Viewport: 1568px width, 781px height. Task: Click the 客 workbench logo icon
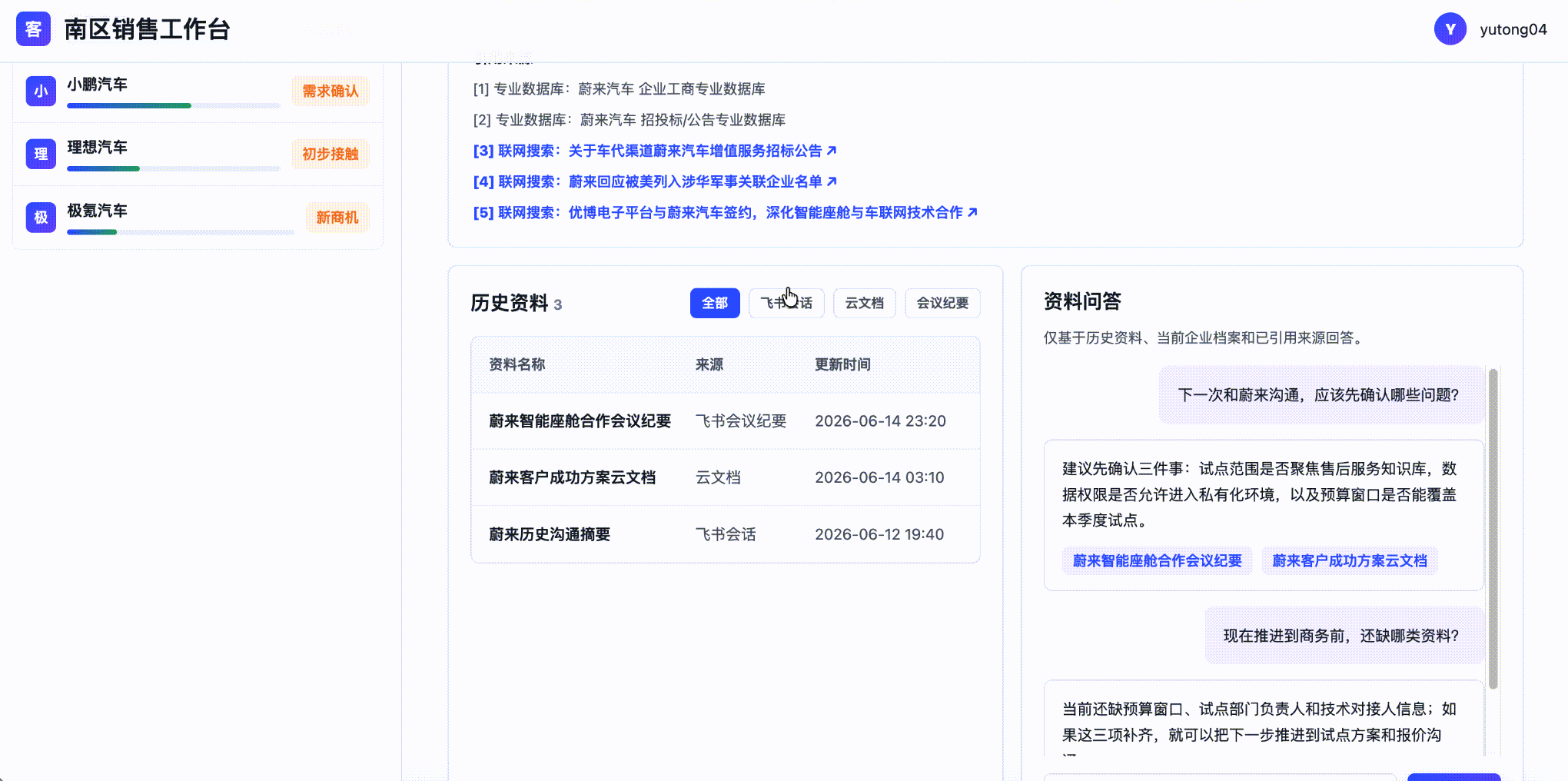click(x=33, y=29)
